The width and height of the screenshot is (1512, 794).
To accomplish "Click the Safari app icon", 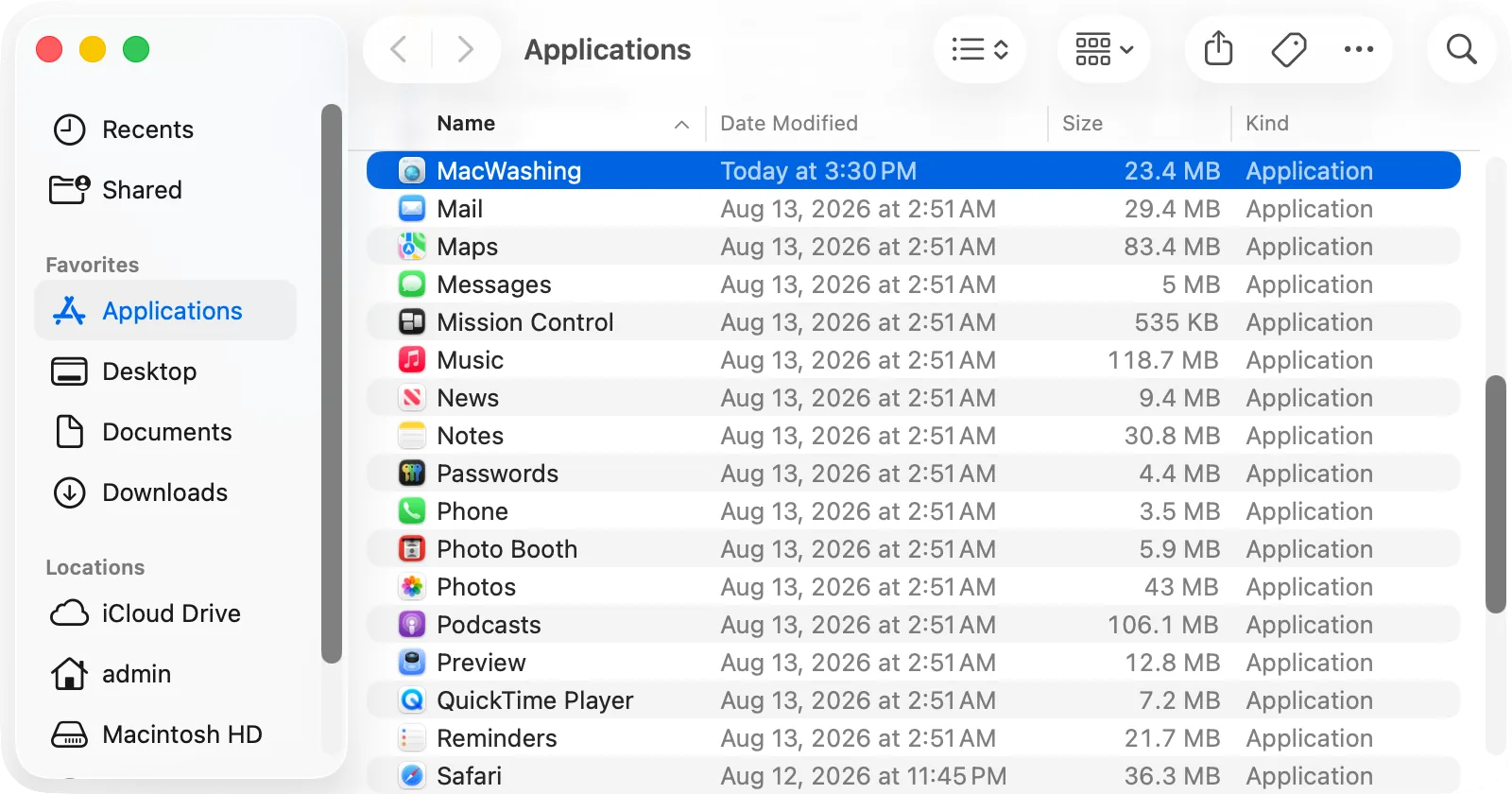I will click(412, 776).
